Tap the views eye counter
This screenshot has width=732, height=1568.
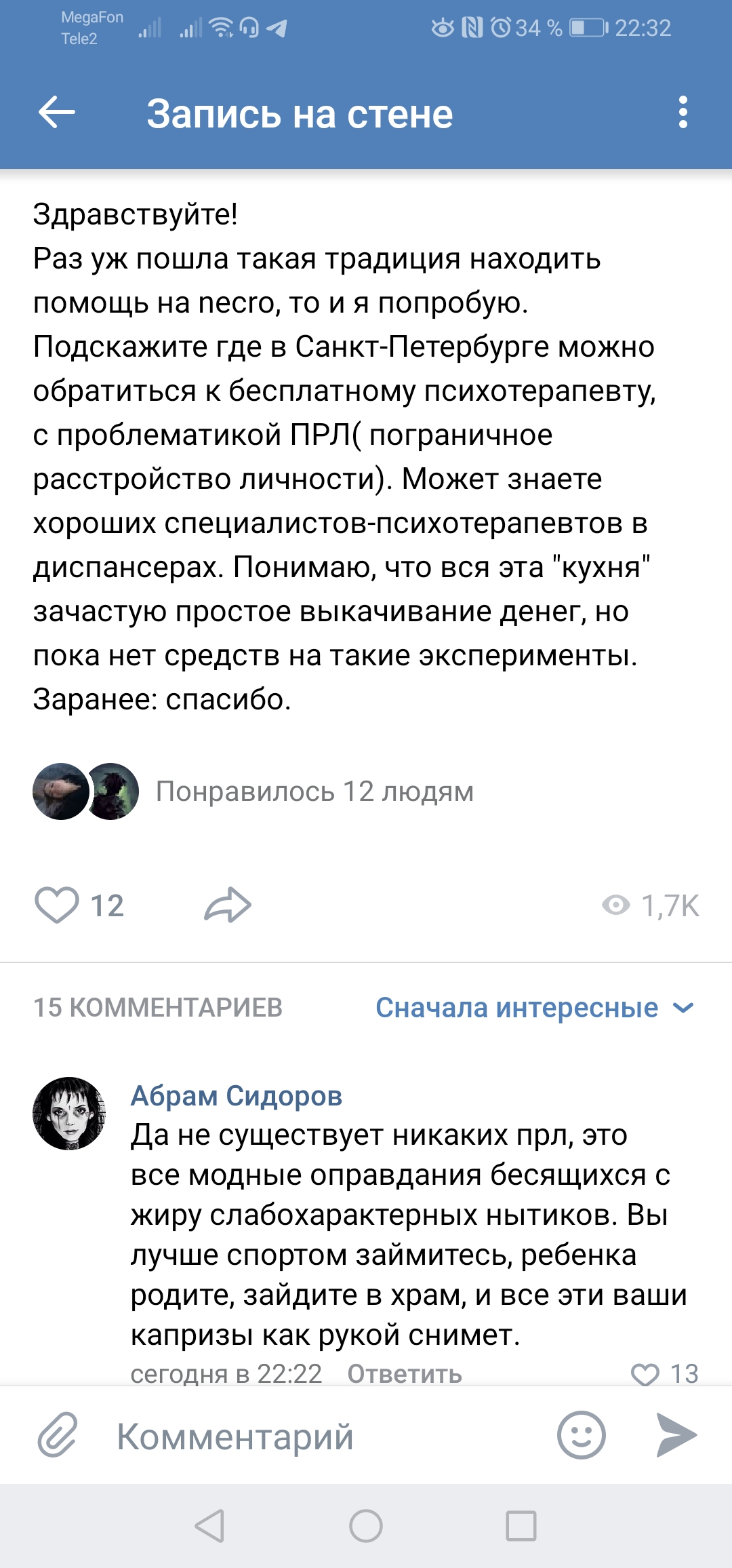[650, 905]
